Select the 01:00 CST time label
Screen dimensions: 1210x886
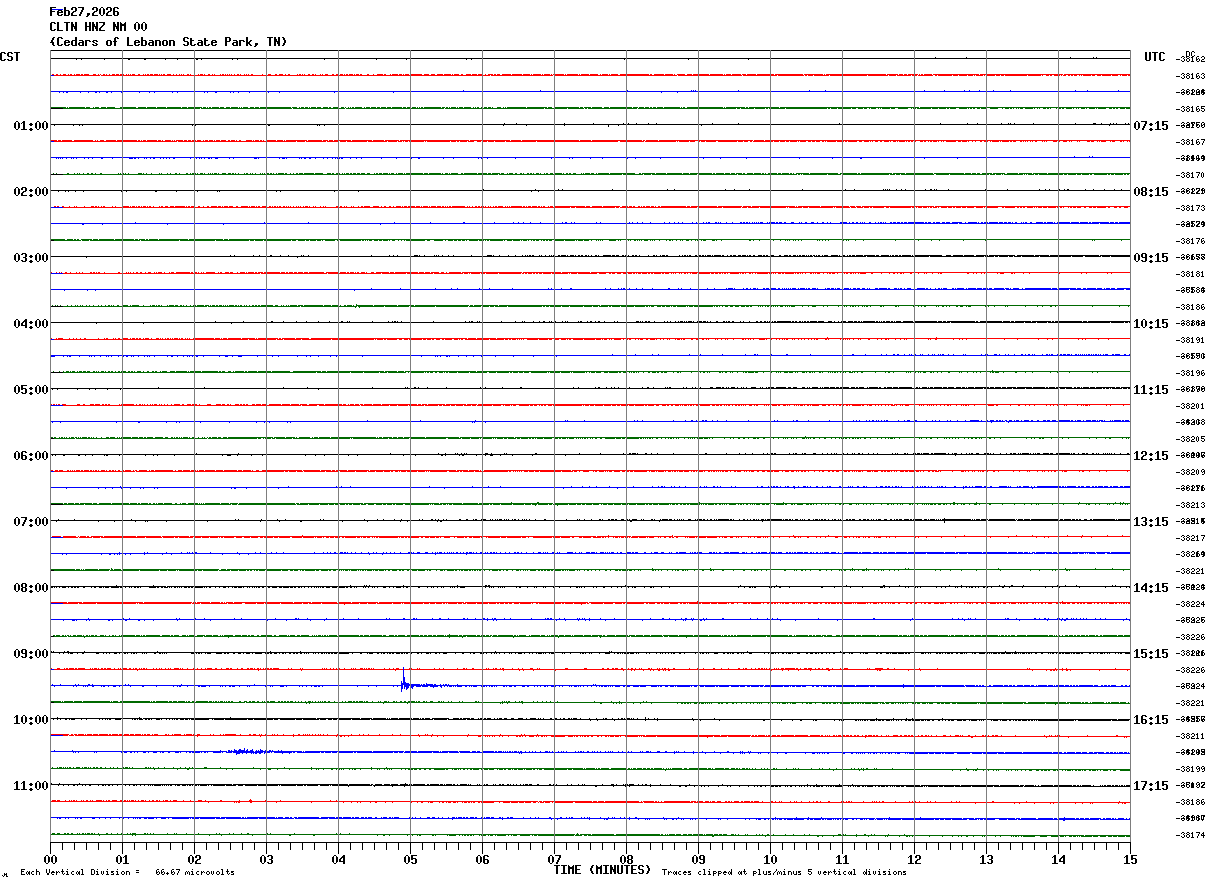[x=31, y=126]
